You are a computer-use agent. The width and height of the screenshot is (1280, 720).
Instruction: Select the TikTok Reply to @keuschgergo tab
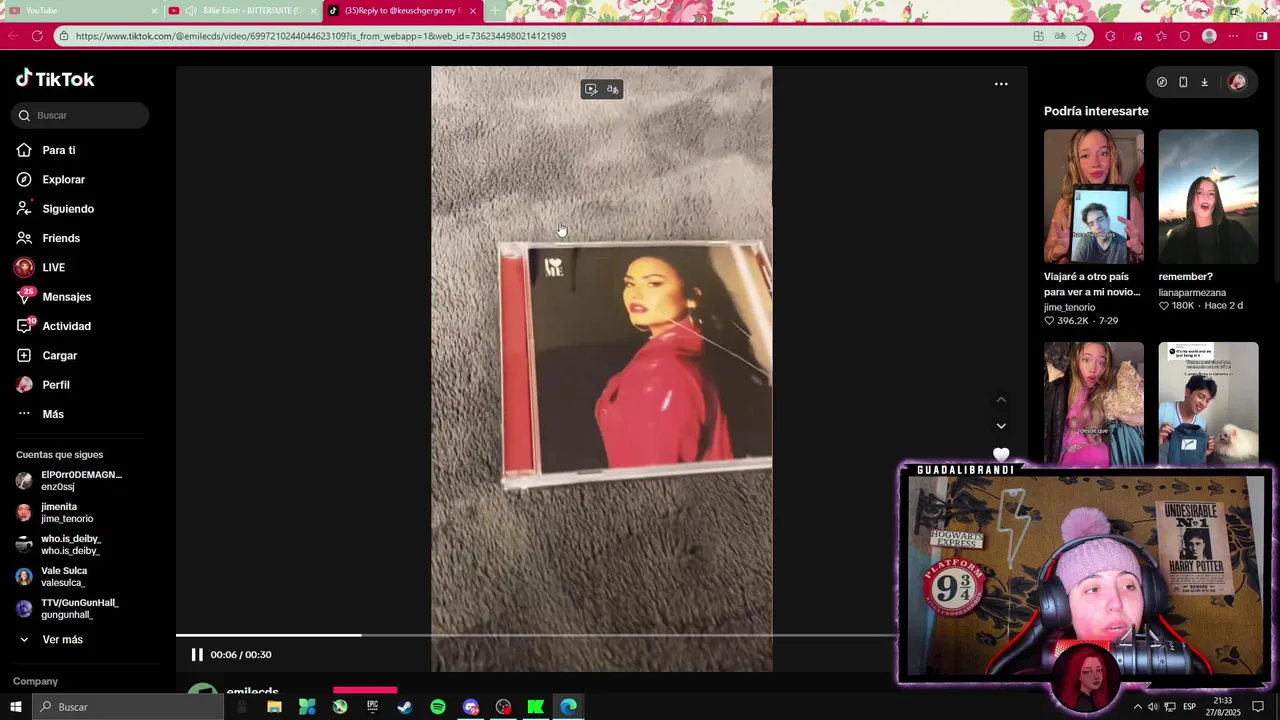tap(400, 10)
